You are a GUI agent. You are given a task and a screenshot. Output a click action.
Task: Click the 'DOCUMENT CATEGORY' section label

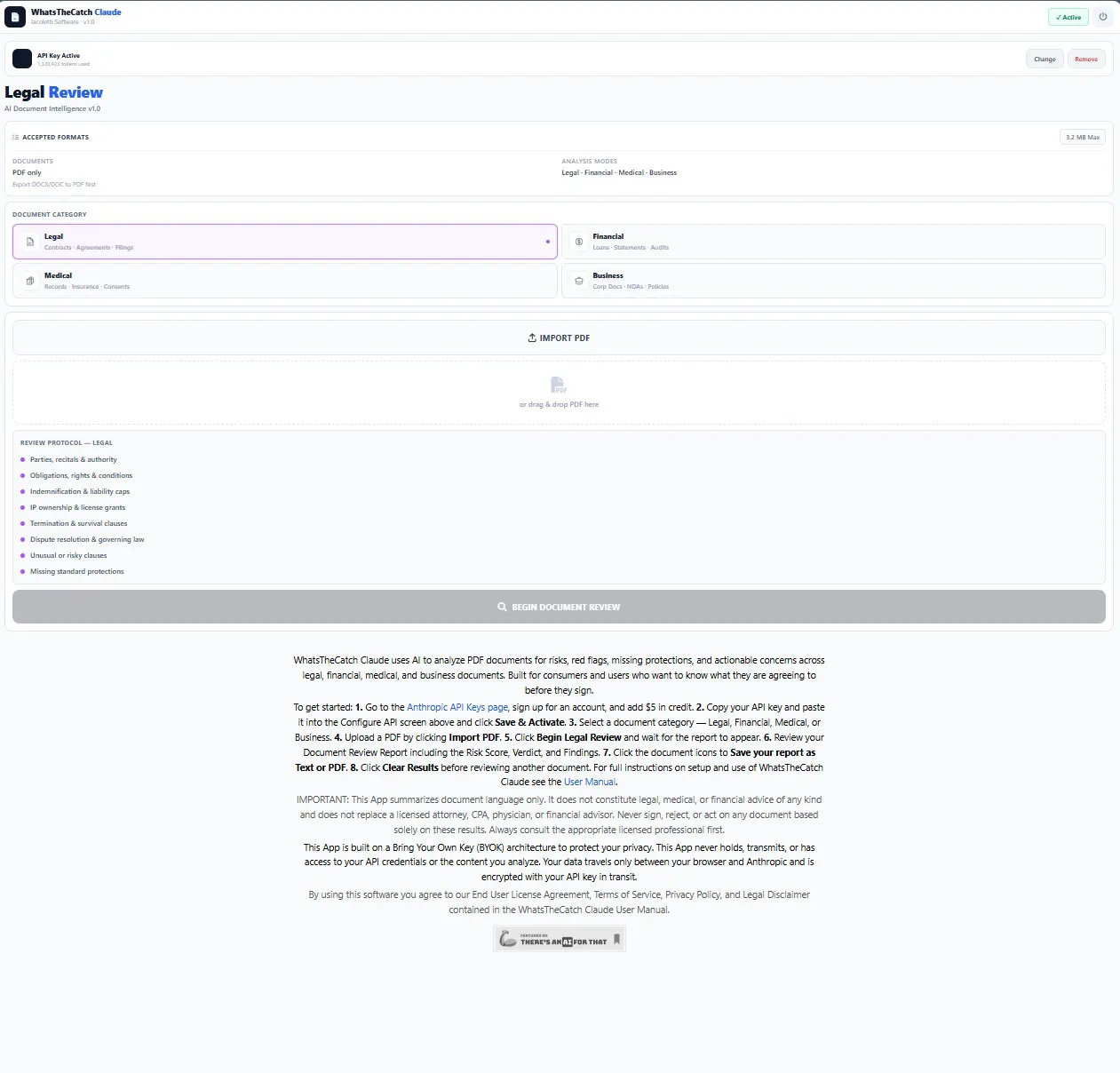click(x=50, y=214)
